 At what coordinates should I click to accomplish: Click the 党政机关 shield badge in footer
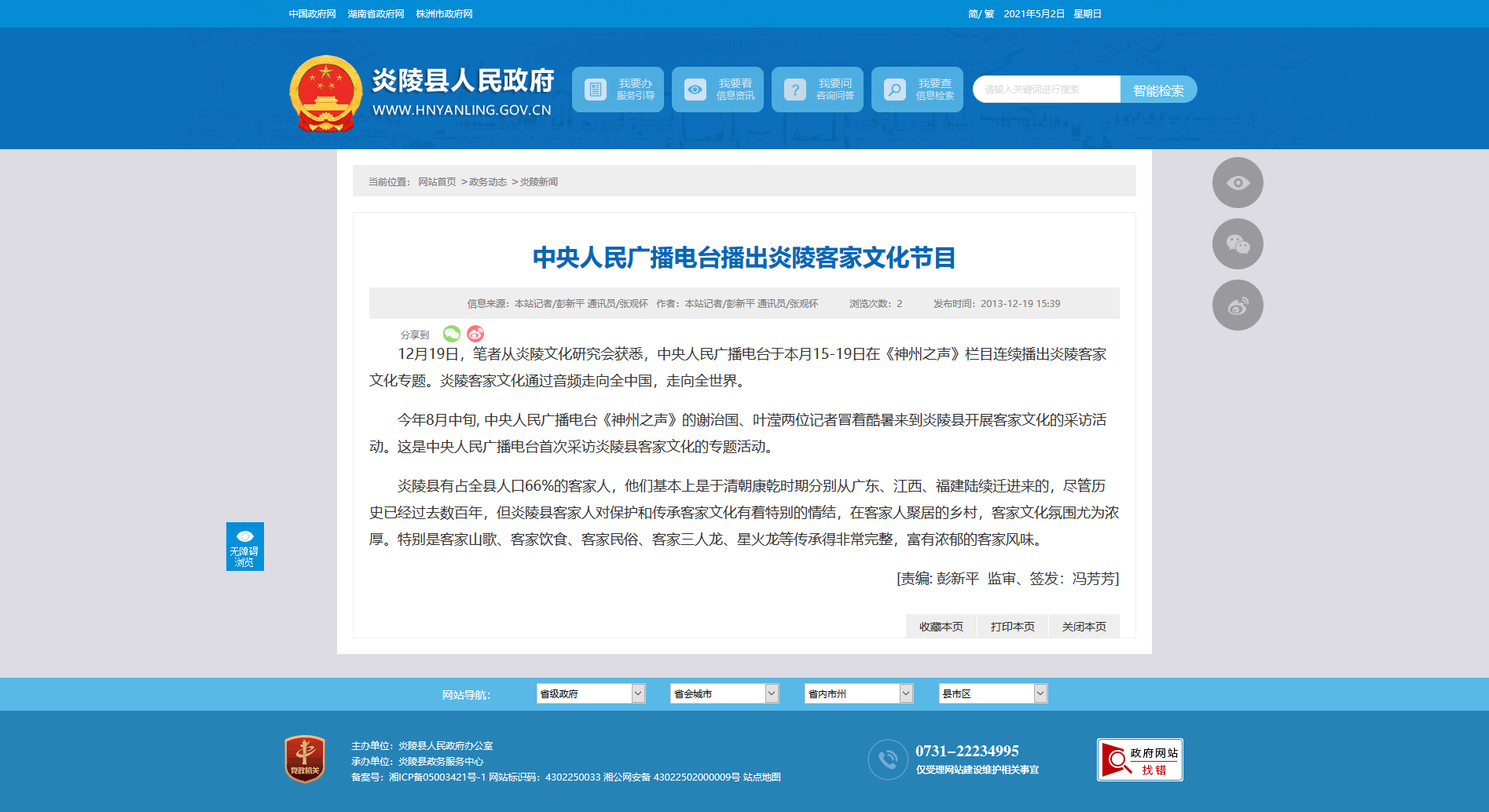tap(305, 759)
